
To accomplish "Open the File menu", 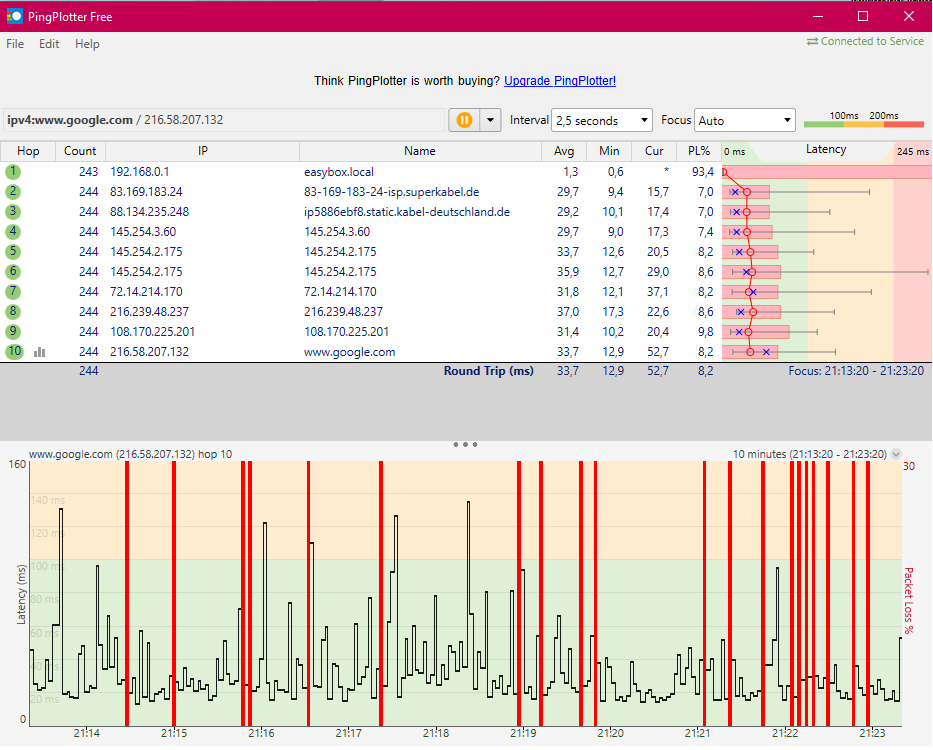I will point(15,44).
